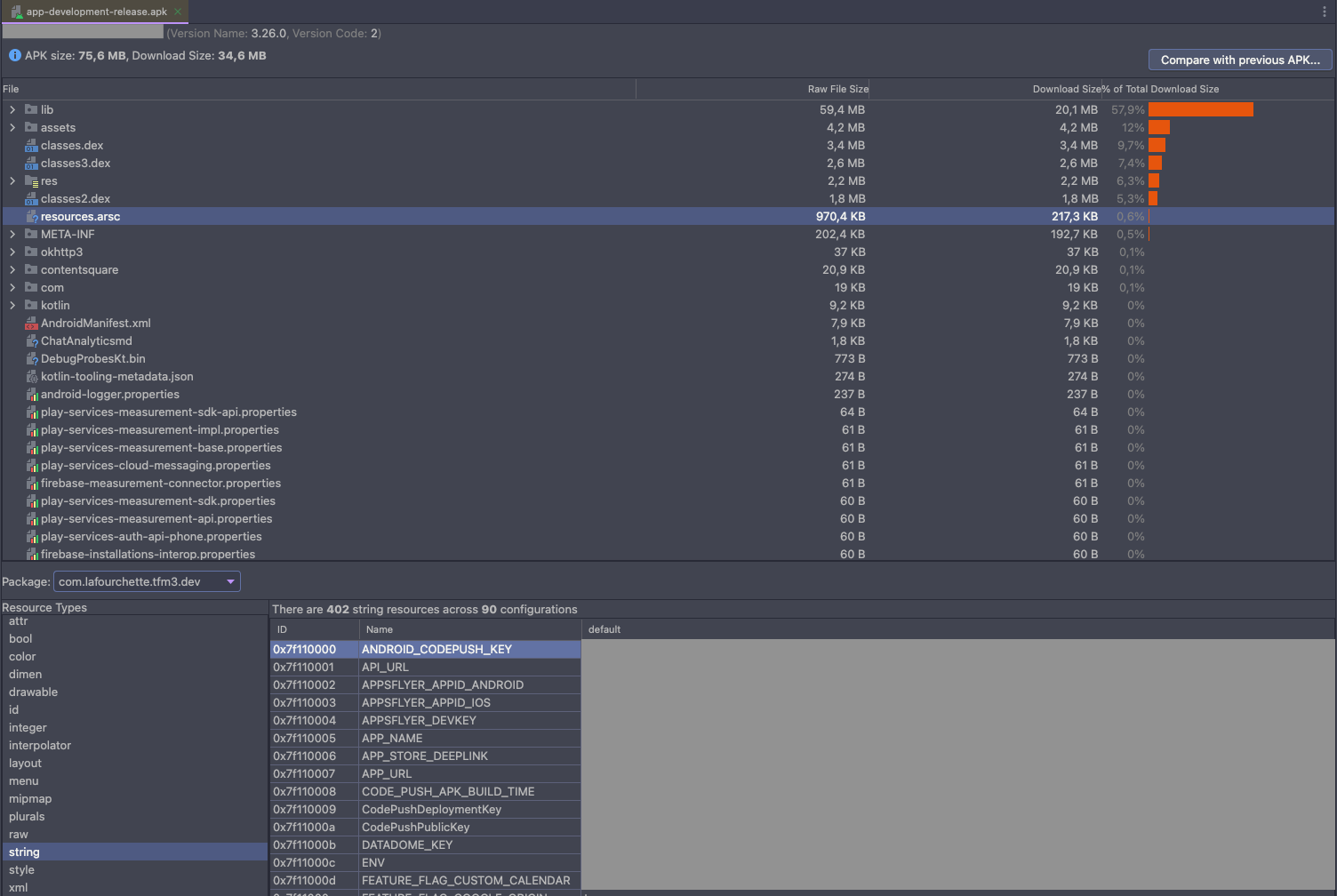Viewport: 1337px width, 896px height.
Task: Click the classes3.dex file icon
Action: click(x=31, y=164)
